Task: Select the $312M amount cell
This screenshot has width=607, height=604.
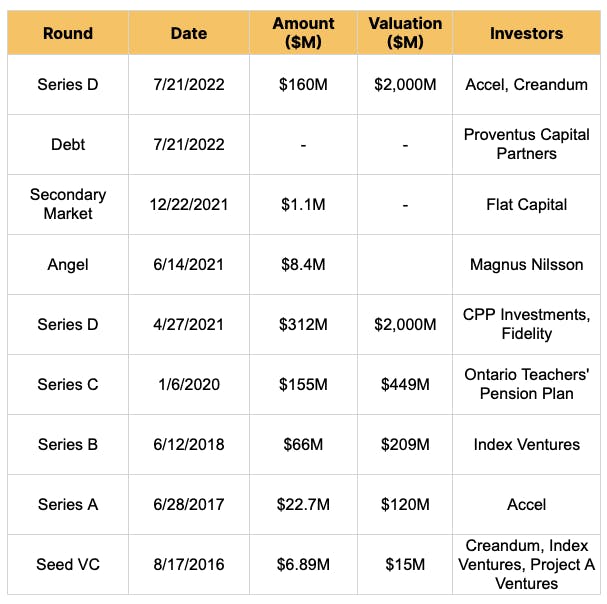Action: pyautogui.click(x=302, y=324)
